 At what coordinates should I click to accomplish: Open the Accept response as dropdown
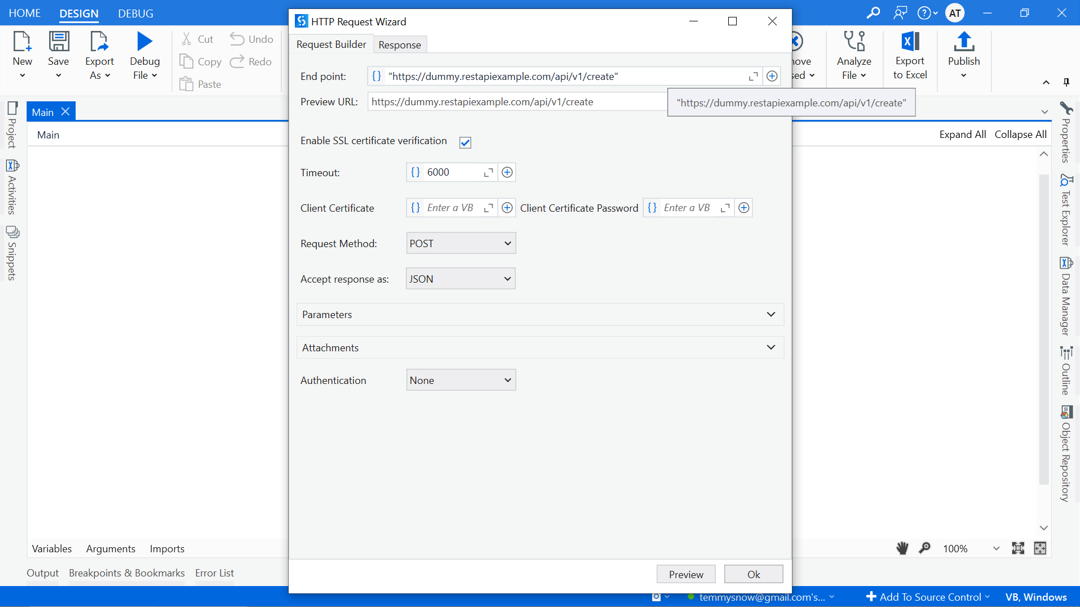tap(460, 279)
